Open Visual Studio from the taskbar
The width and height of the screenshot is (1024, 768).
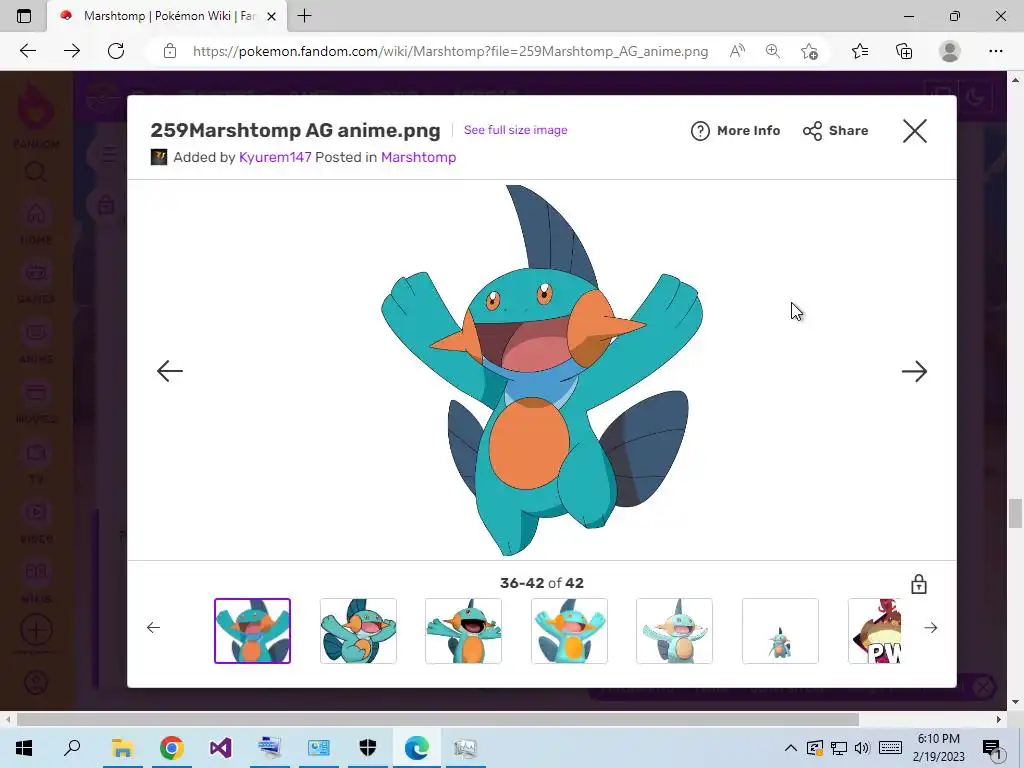point(221,748)
